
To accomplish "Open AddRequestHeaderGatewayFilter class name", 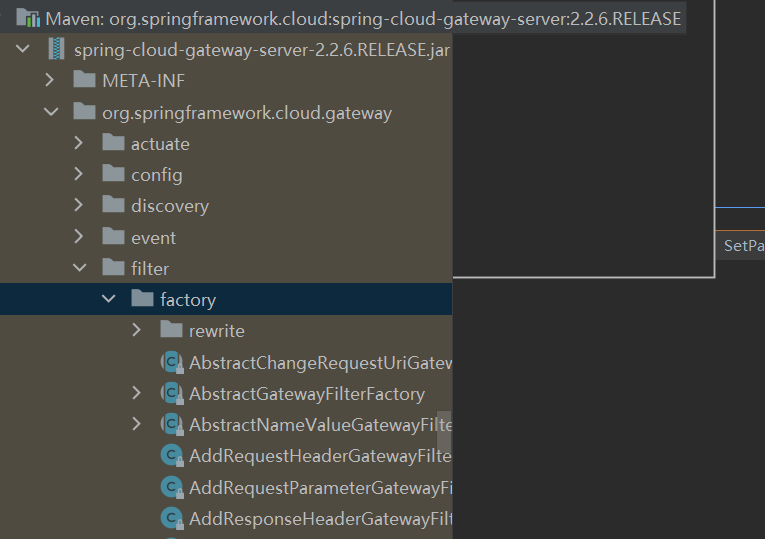I will (x=321, y=456).
